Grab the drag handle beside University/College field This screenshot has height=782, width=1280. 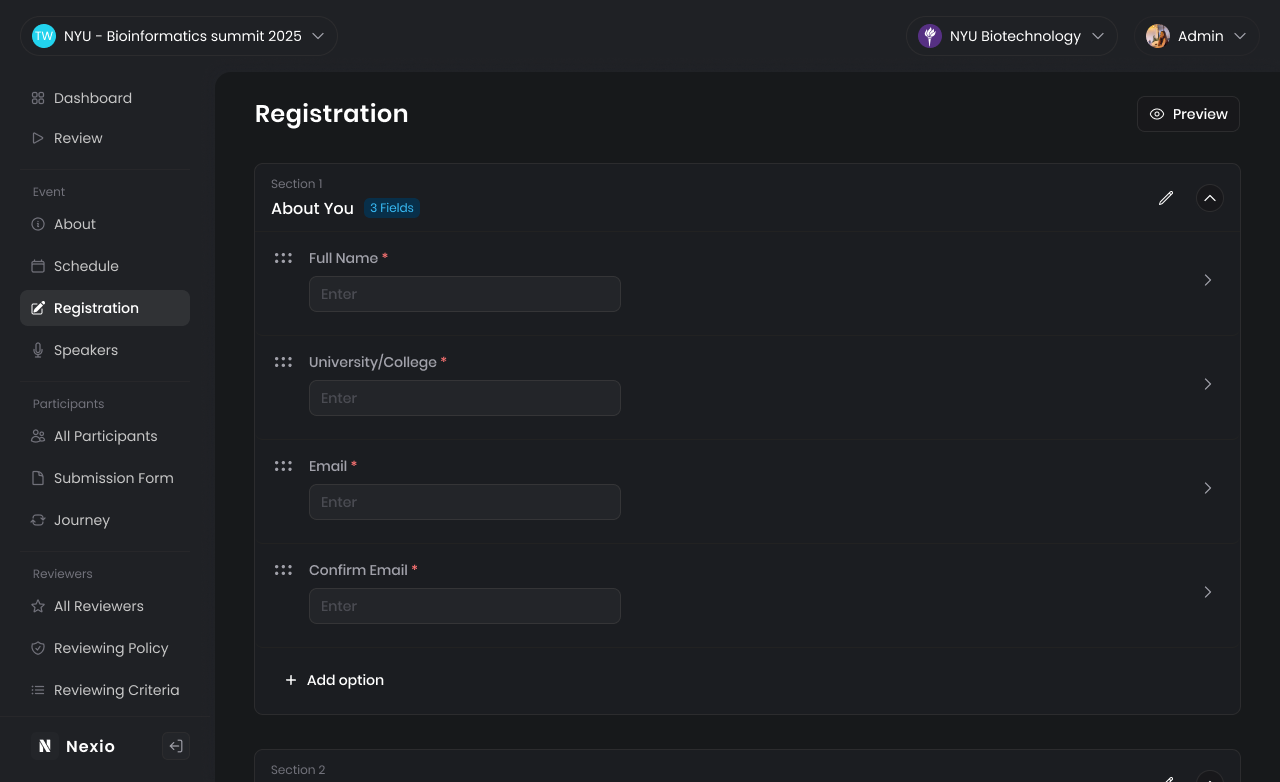(283, 362)
